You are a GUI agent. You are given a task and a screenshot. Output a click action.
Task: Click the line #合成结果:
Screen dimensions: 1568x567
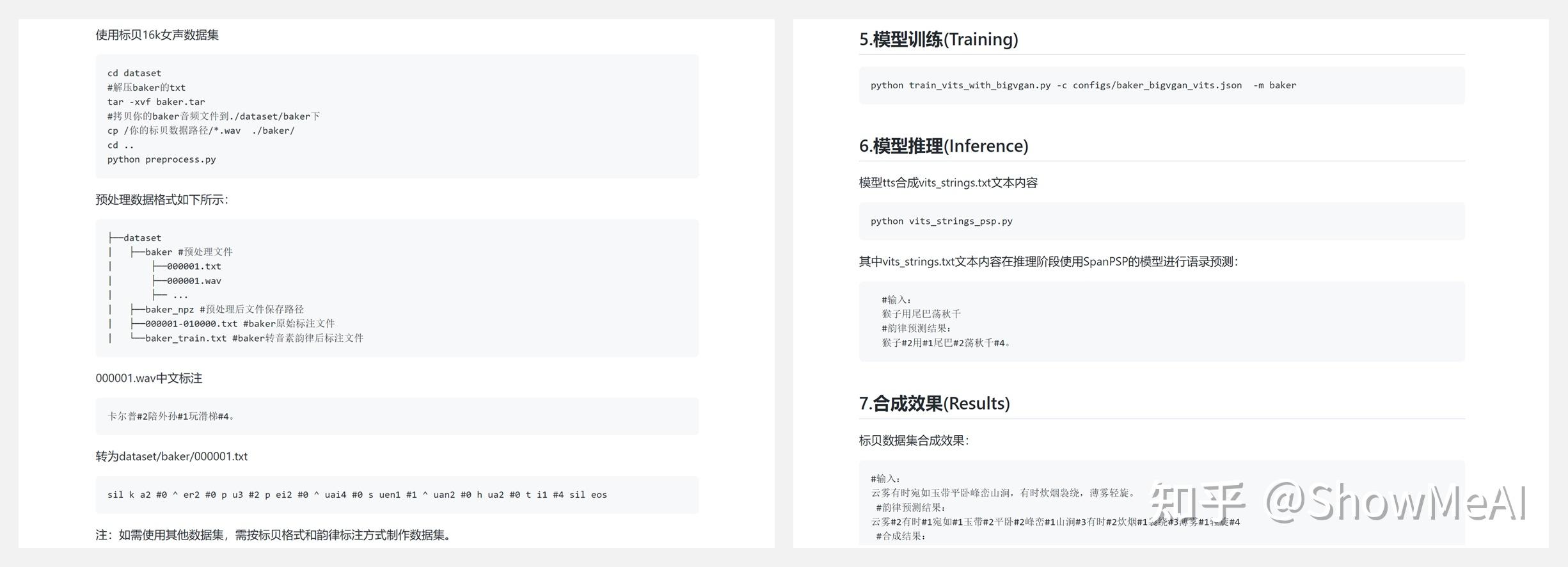coord(900,536)
